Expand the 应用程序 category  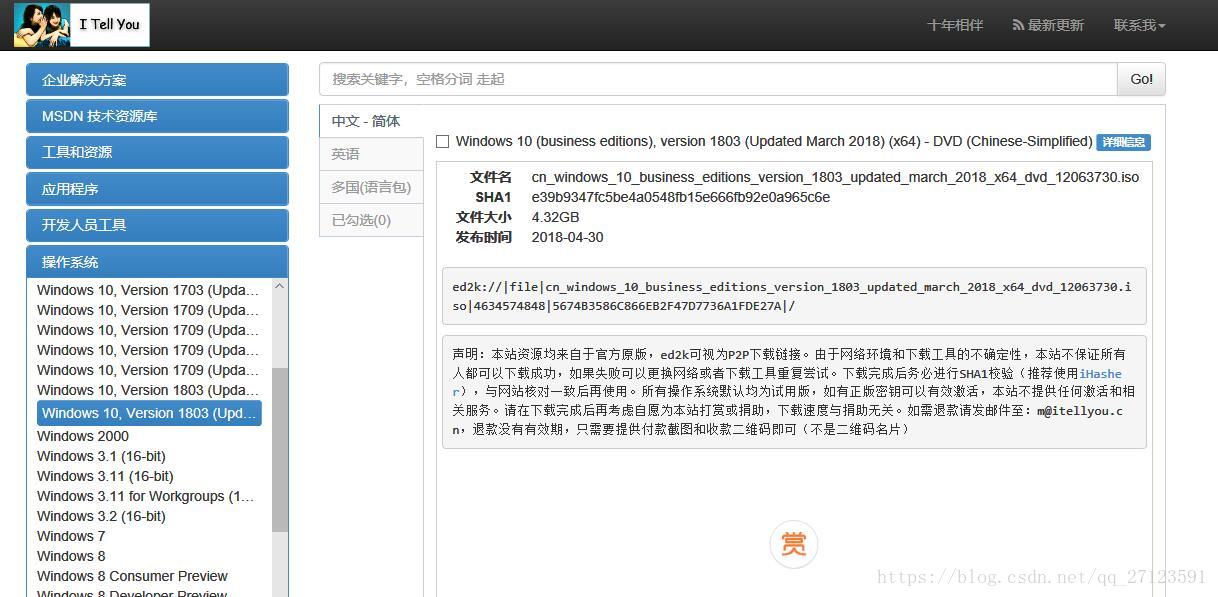click(x=157, y=189)
